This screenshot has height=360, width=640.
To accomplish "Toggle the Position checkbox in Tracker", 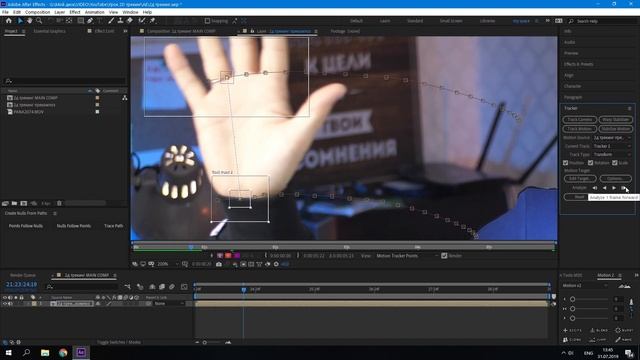I will pos(566,163).
